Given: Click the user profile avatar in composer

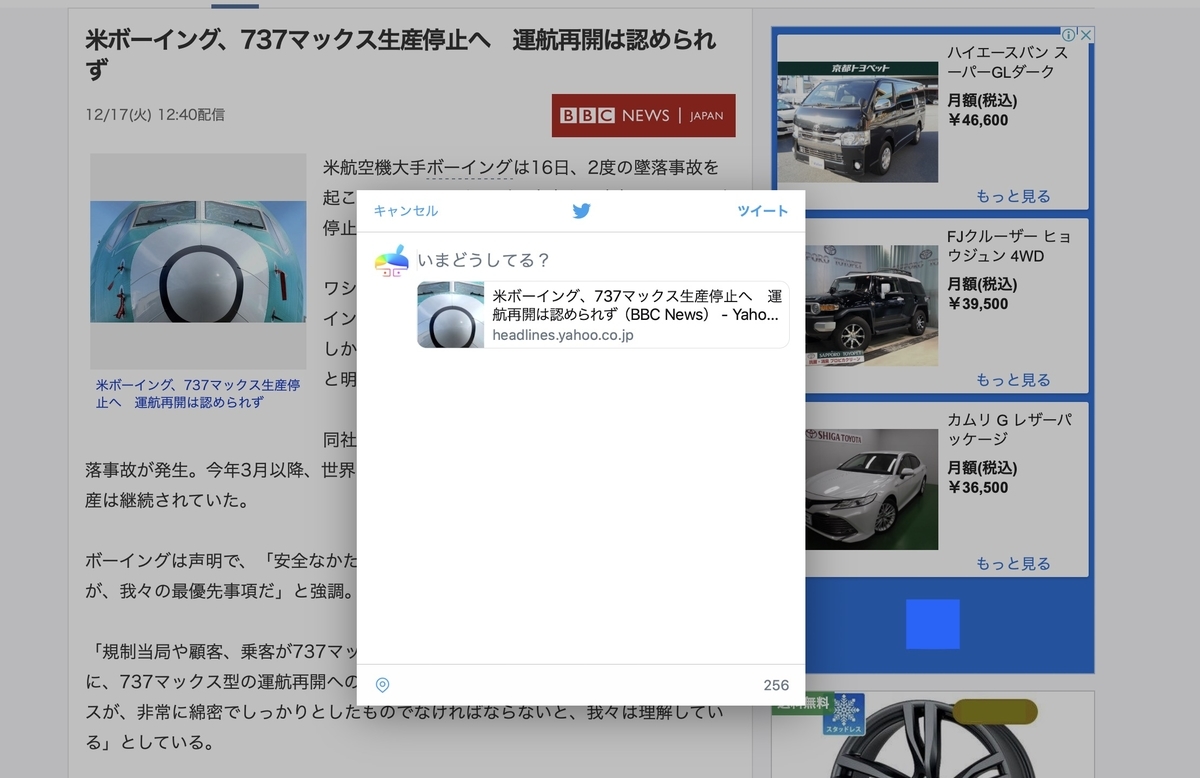Looking at the screenshot, I should click(x=391, y=260).
